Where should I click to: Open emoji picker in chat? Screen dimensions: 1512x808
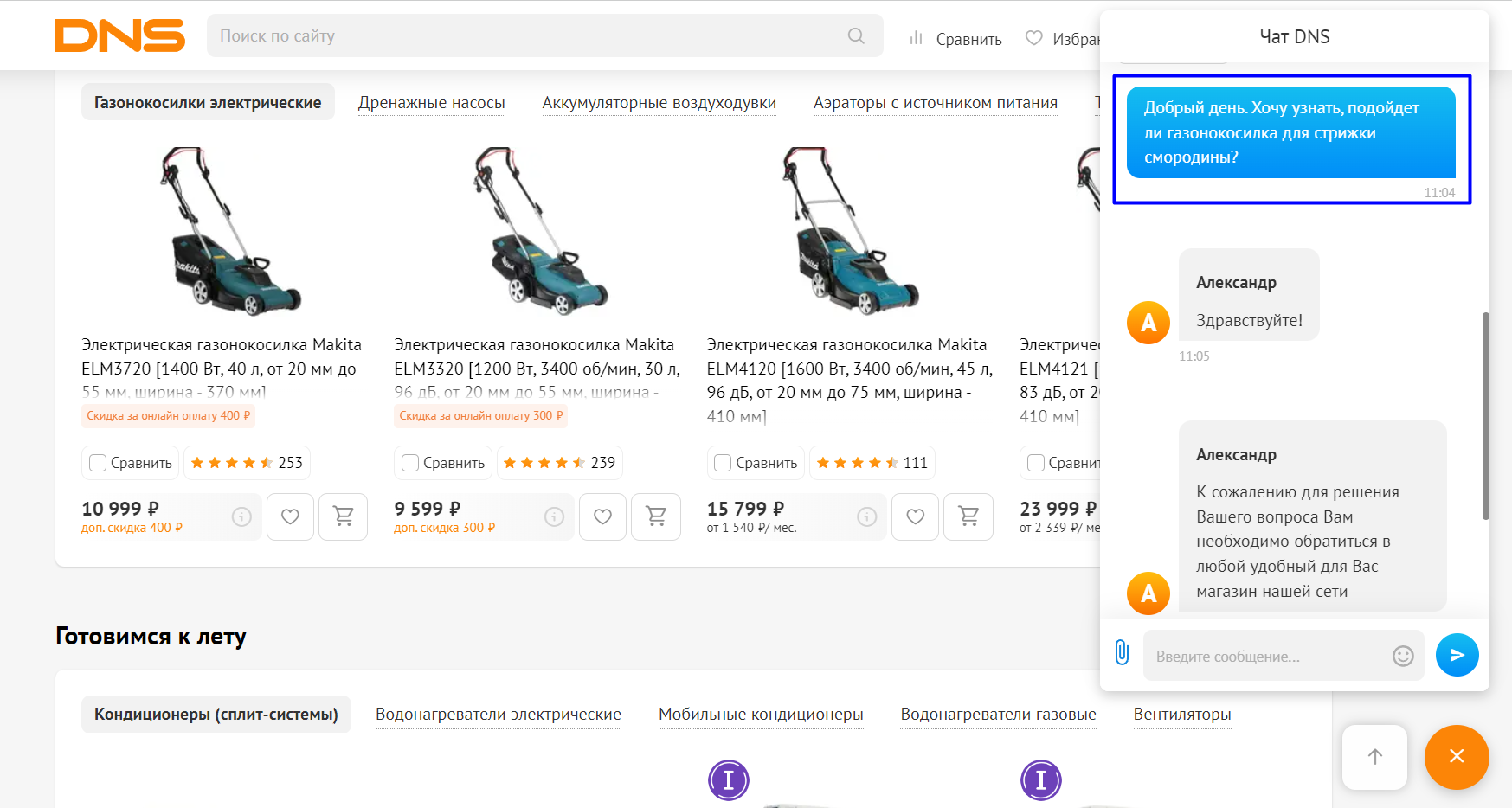coord(1403,656)
